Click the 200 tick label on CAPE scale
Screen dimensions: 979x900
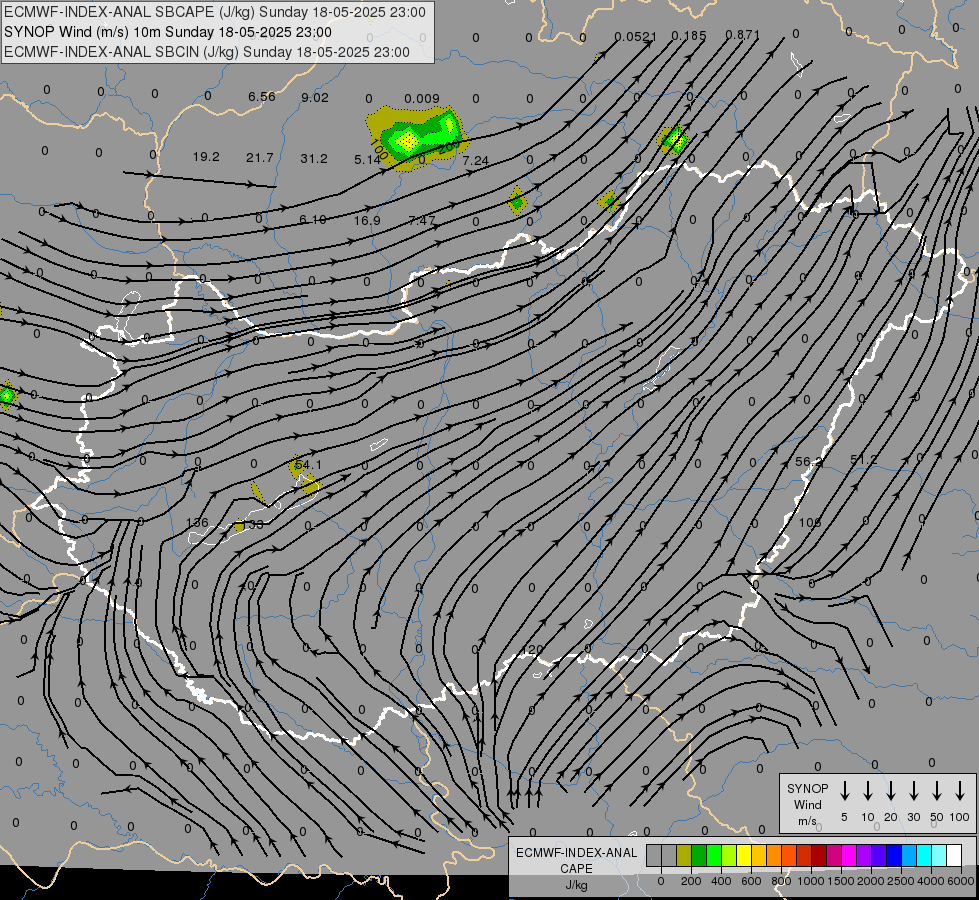(x=691, y=881)
